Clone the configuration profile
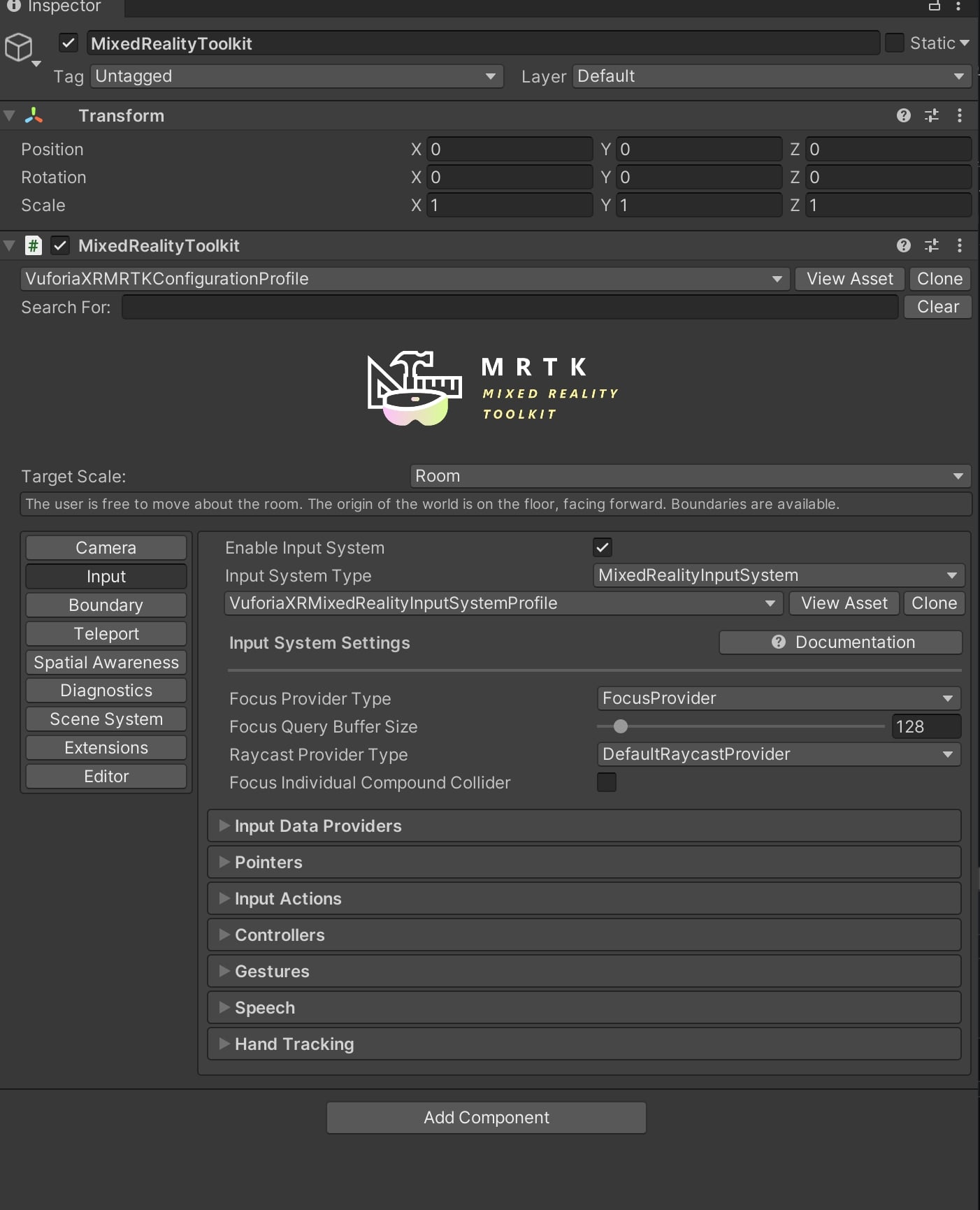Image resolution: width=980 pixels, height=1210 pixels. pyautogui.click(x=940, y=279)
